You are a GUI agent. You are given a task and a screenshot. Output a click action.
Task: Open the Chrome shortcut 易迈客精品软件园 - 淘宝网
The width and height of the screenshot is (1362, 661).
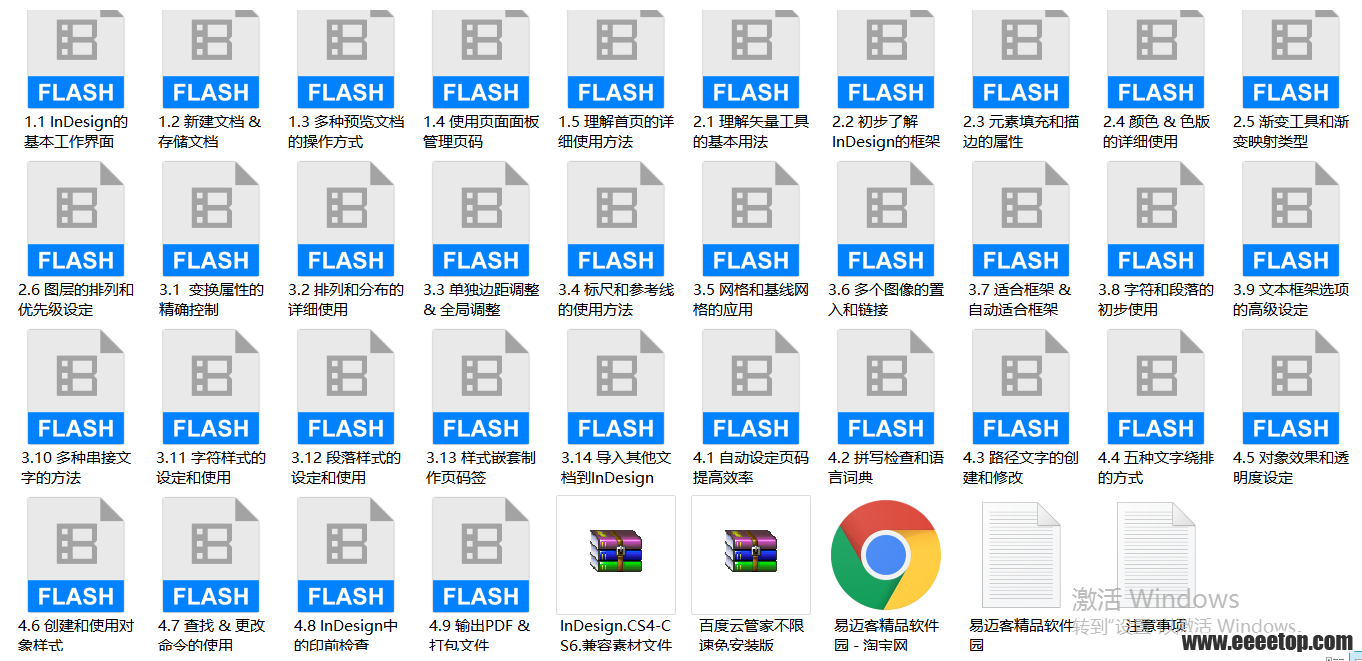tap(886, 555)
